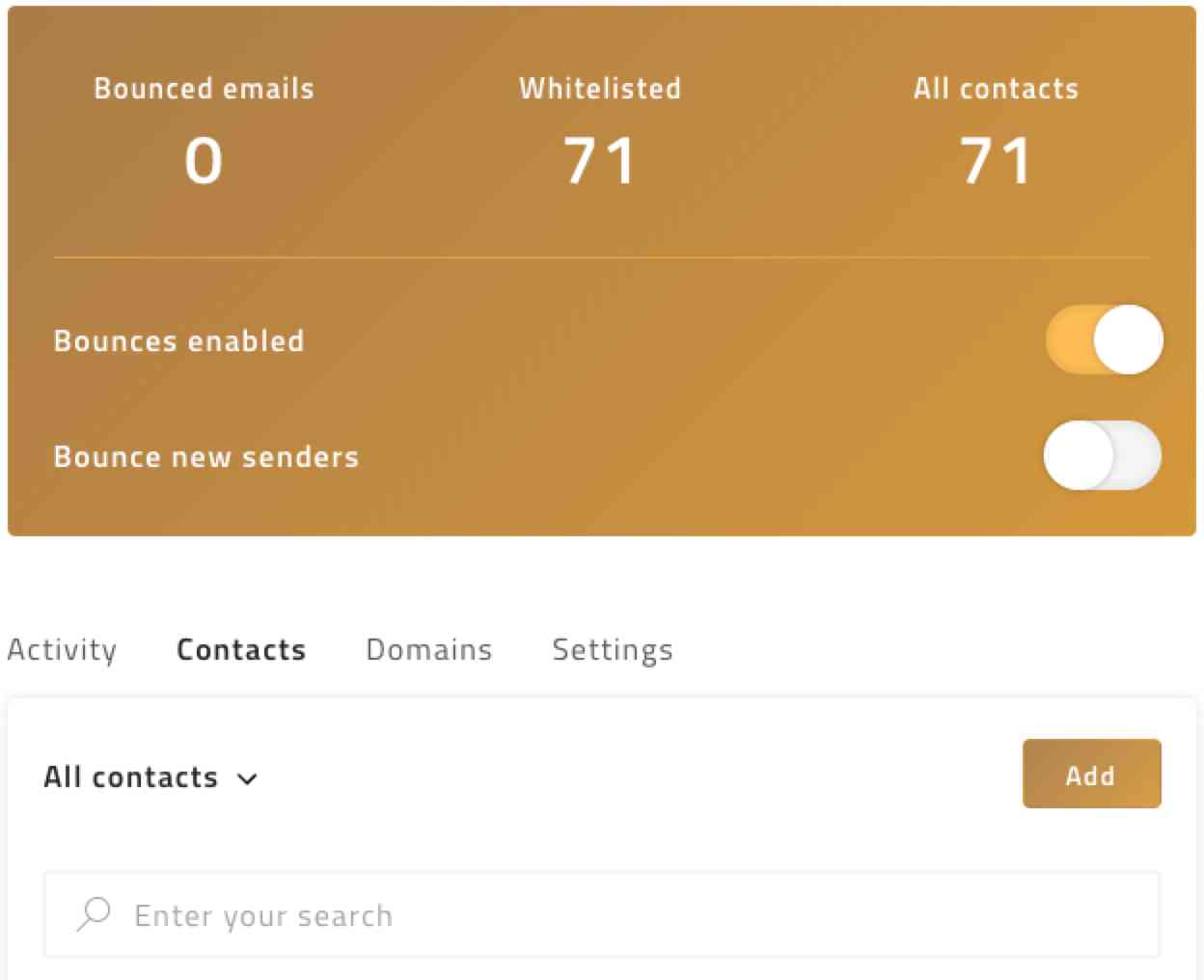Expand the All contacts filter dropdown
The width and height of the screenshot is (1204, 980).
coord(249,778)
